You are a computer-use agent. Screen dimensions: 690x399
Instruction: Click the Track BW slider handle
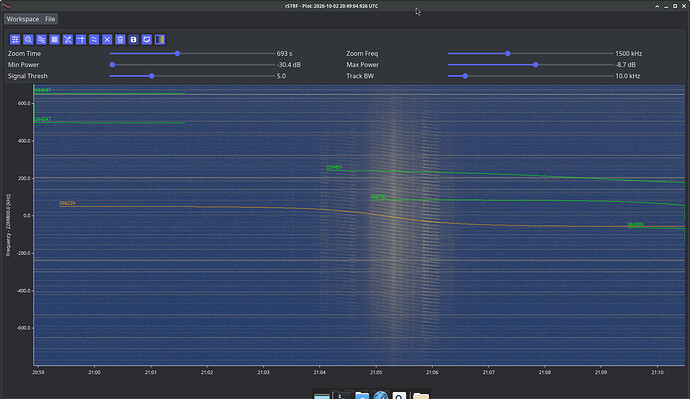point(465,76)
